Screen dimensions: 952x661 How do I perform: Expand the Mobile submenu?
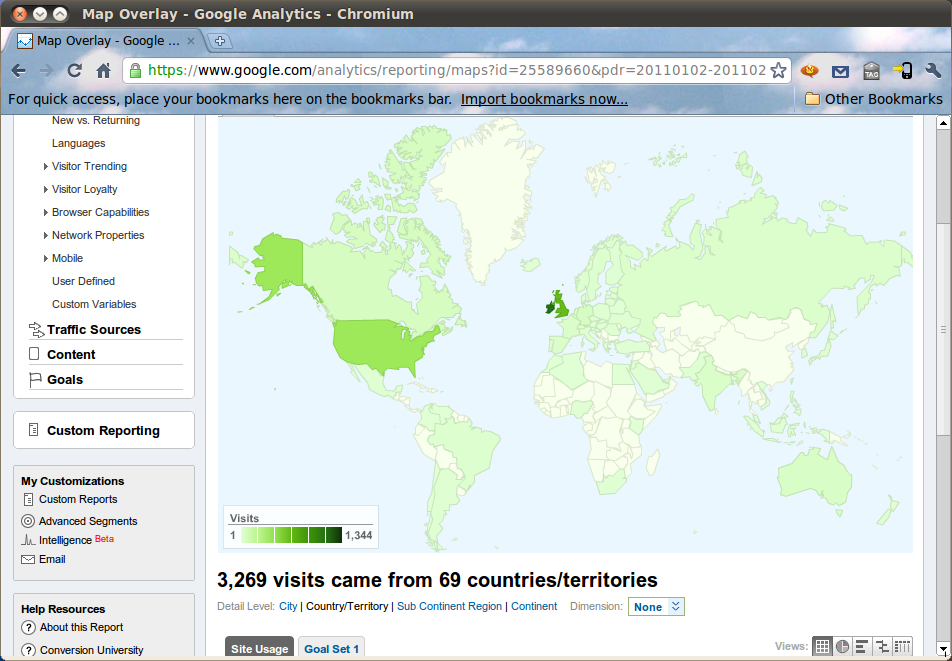pos(46,259)
